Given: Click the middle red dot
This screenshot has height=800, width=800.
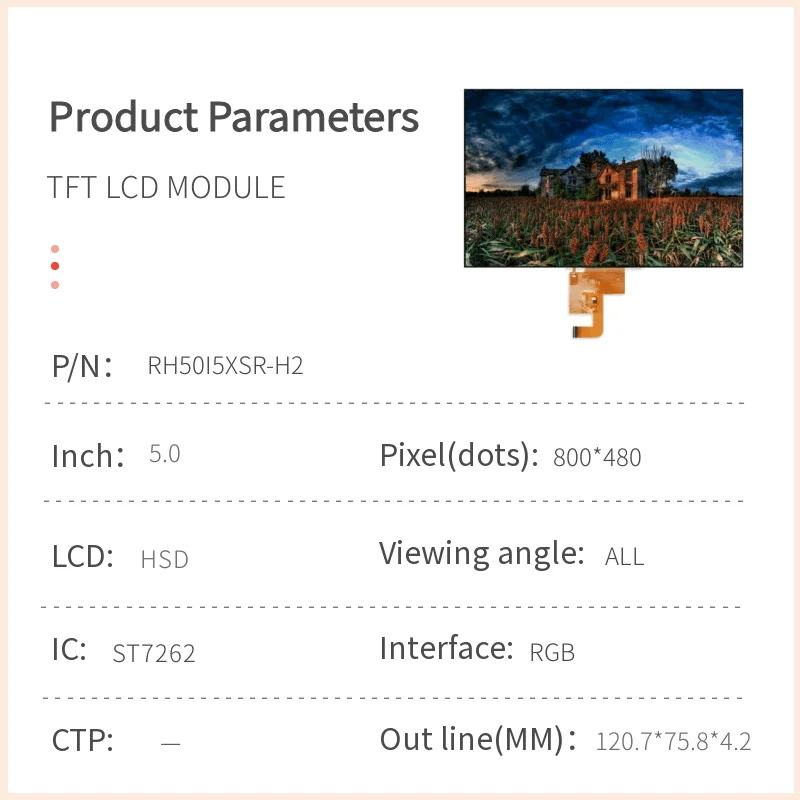Looking at the screenshot, I should [x=55, y=266].
